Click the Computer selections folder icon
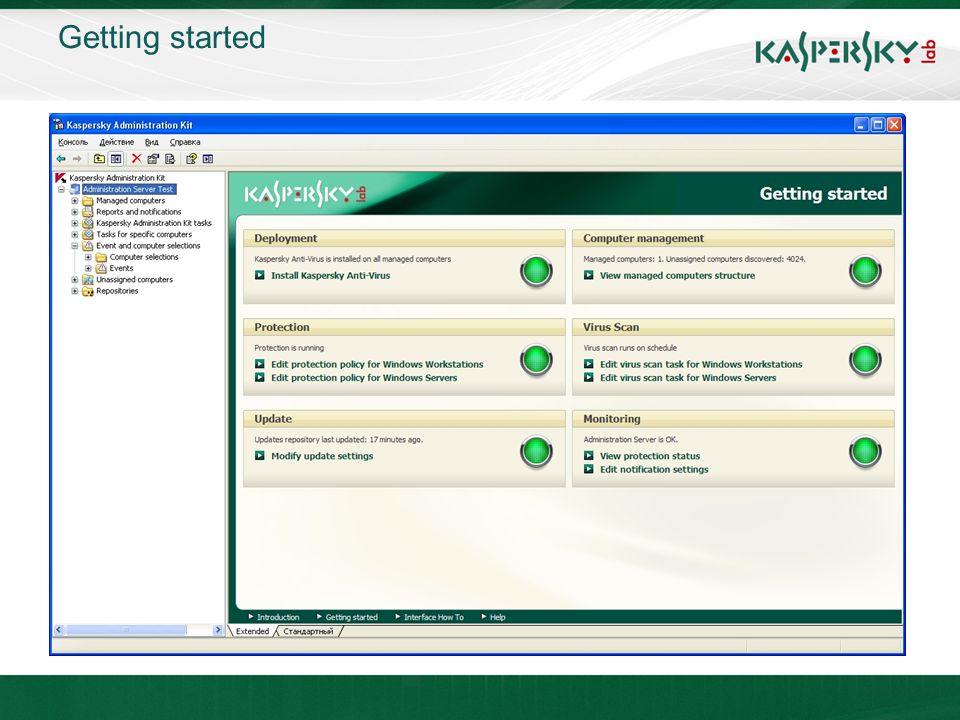Image resolution: width=960 pixels, height=720 pixels. point(101,257)
